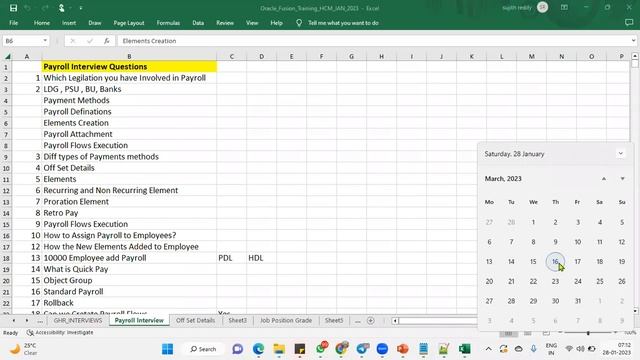Screen dimensions: 640x360
Task: Select cell 'Payroll Interview Questions'
Action: click(129, 67)
